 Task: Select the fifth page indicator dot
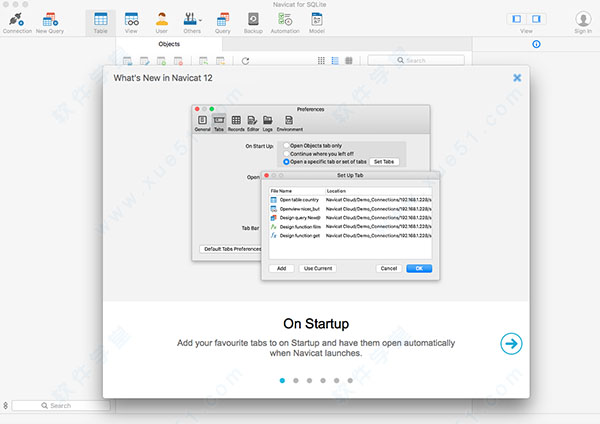336,380
